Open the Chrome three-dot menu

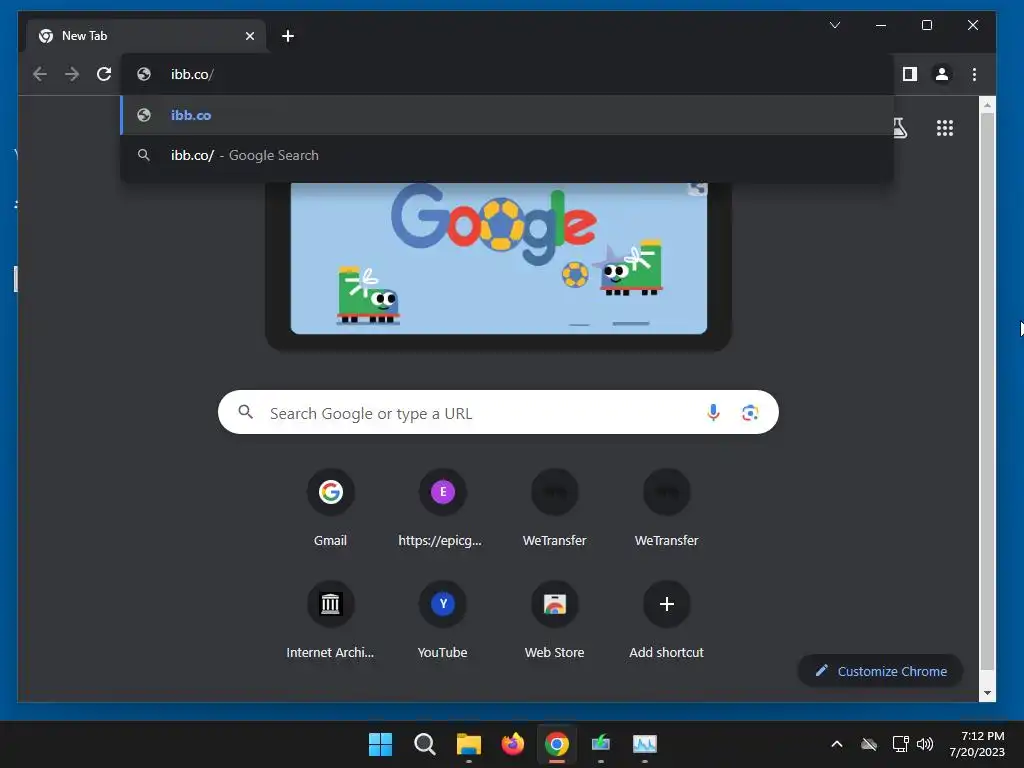pos(974,74)
